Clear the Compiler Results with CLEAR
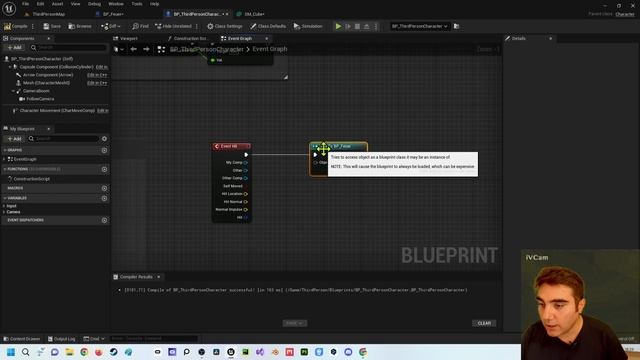640x360 pixels. [x=484, y=323]
